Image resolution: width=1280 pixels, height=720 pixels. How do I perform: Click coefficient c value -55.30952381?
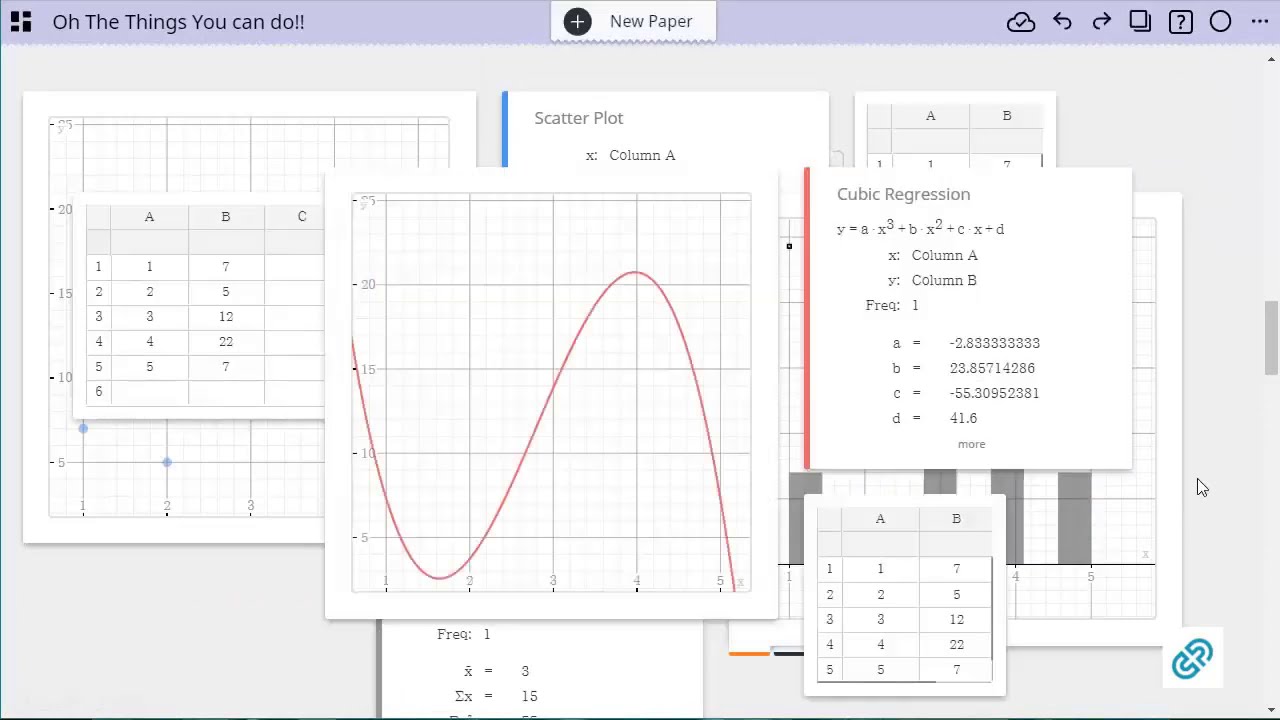click(x=994, y=393)
